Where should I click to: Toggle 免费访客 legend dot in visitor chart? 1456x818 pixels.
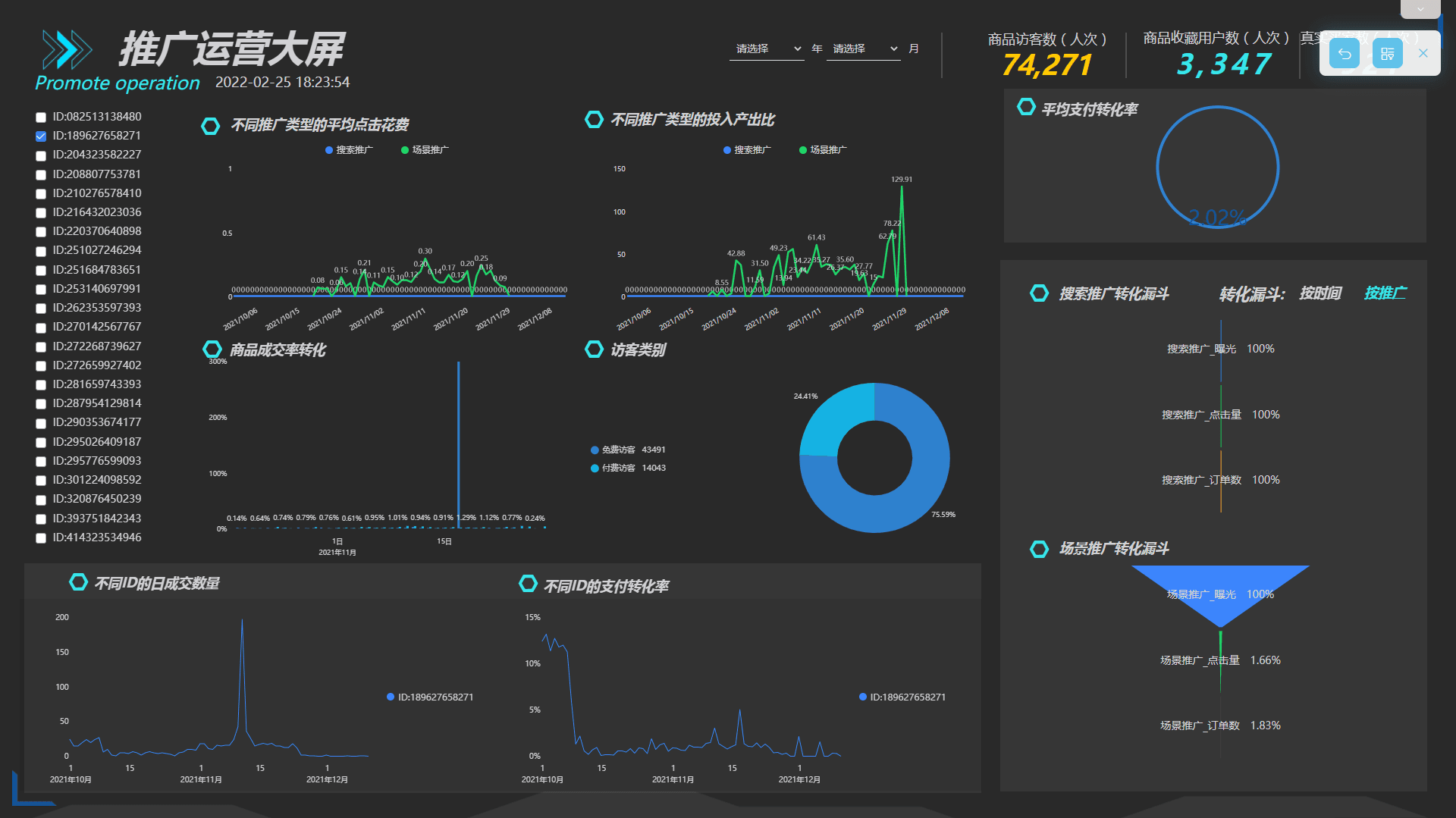[595, 450]
